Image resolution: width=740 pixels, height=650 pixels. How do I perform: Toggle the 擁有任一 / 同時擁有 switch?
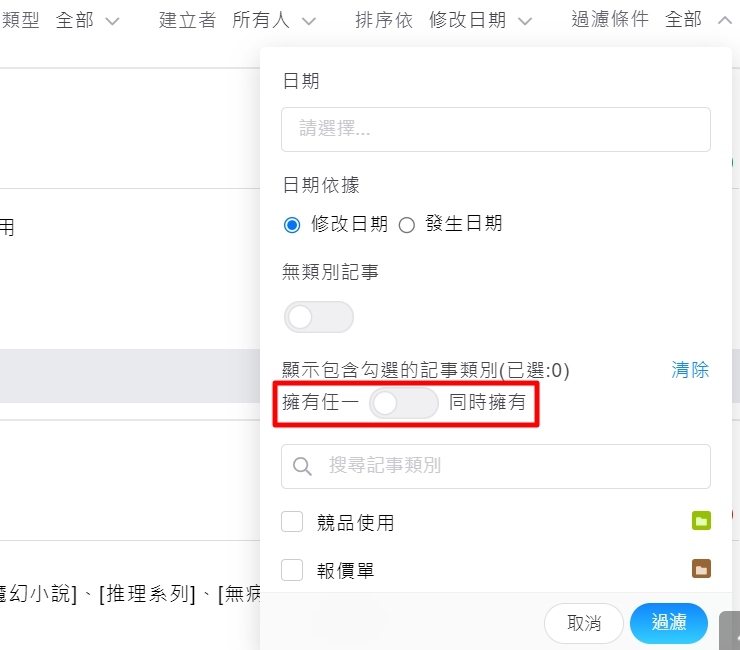[x=403, y=403]
